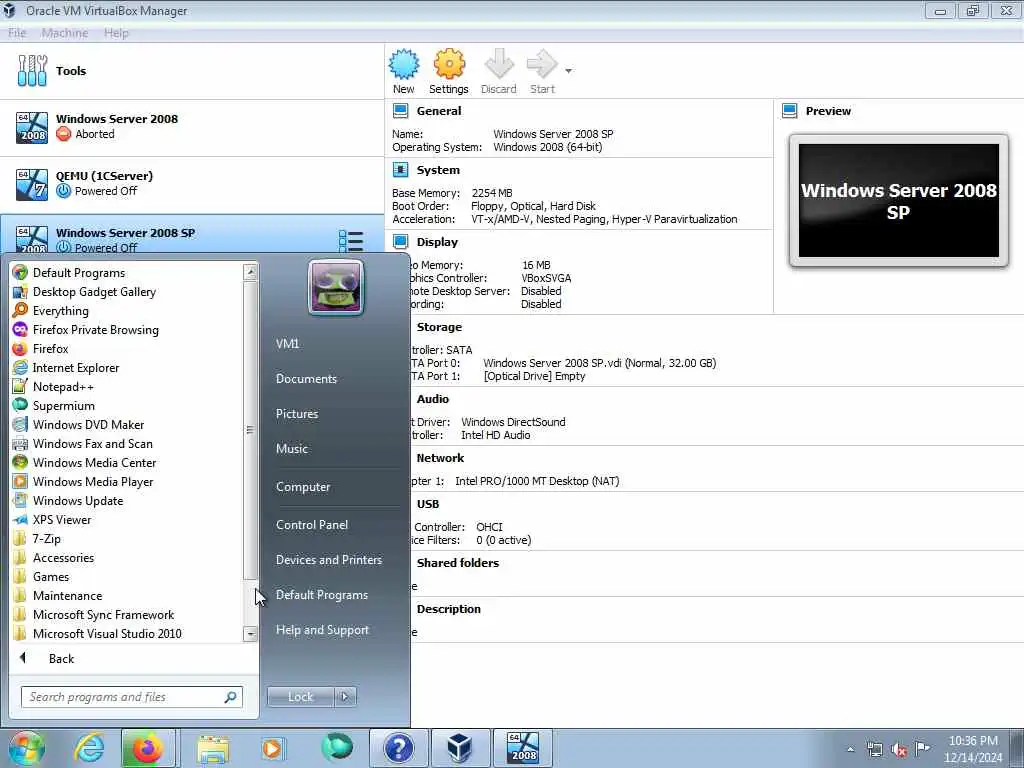Click the USB section header
The width and height of the screenshot is (1024, 768).
coord(428,504)
